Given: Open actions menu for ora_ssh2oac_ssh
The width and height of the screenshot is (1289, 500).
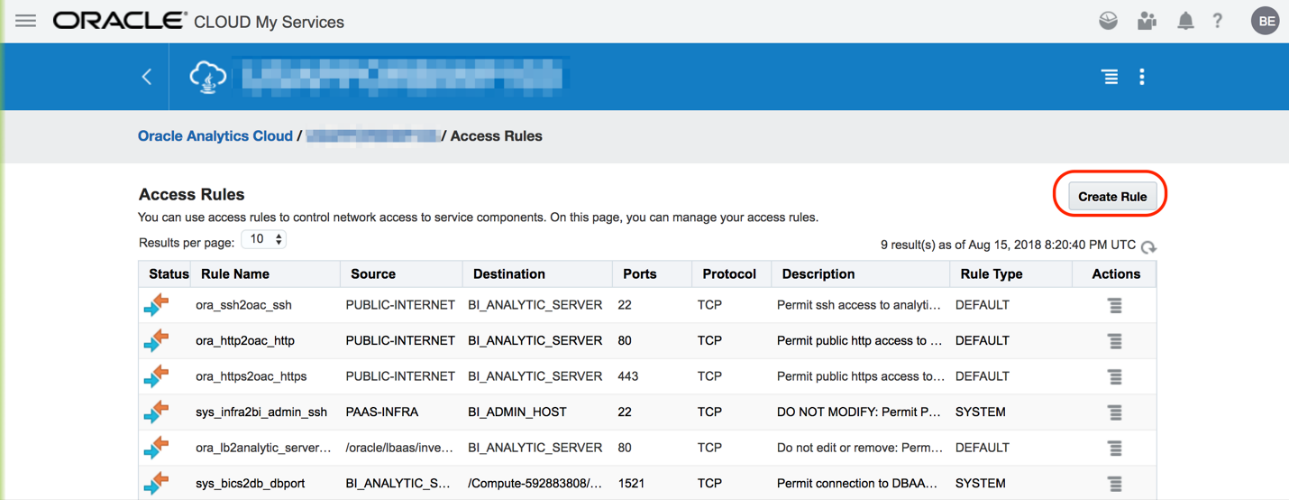Looking at the screenshot, I should 1115,305.
